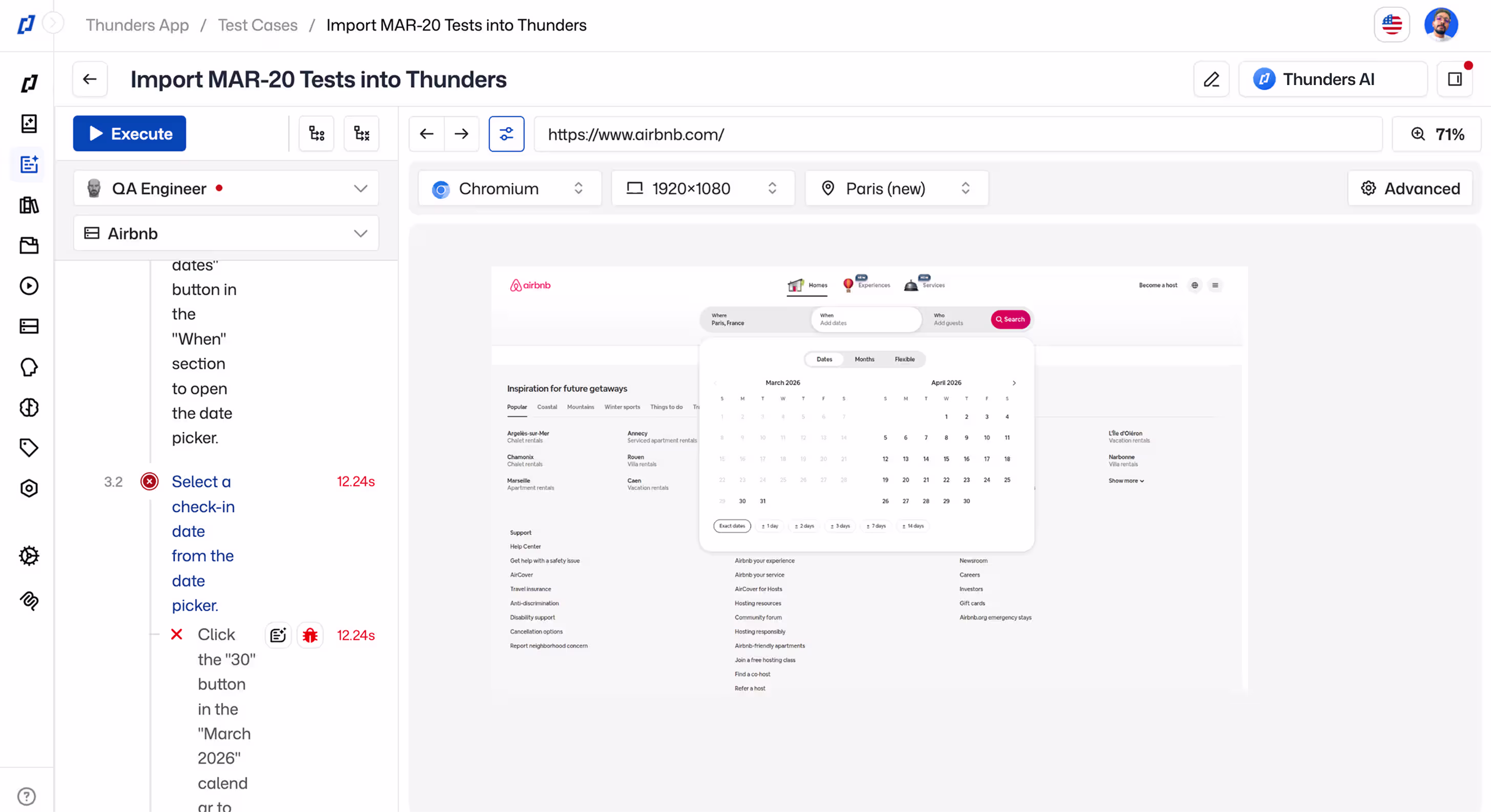
Task: Open the hamburger menu in Airbnb preview
Action: pyautogui.click(x=1215, y=285)
